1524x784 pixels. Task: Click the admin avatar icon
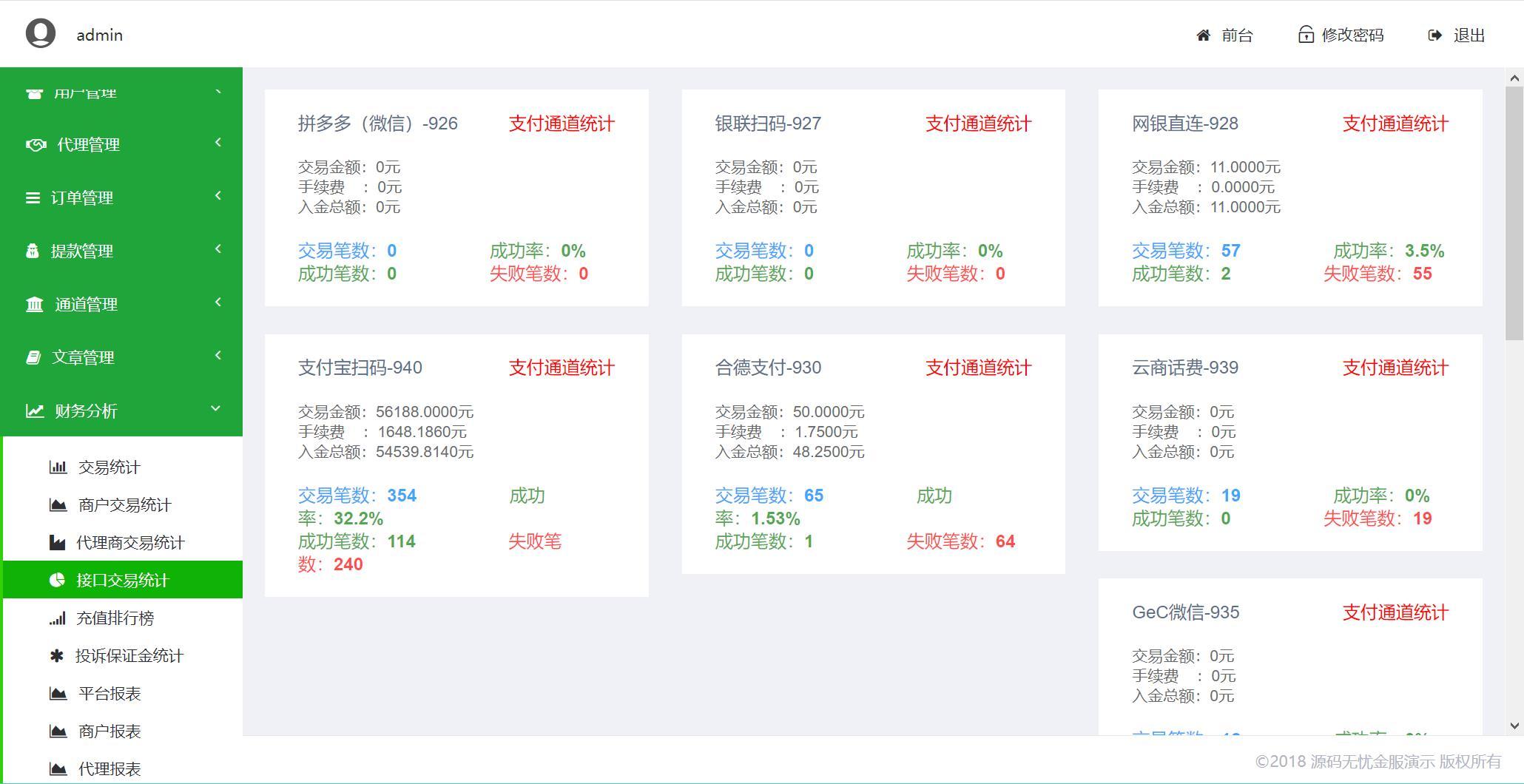point(41,33)
